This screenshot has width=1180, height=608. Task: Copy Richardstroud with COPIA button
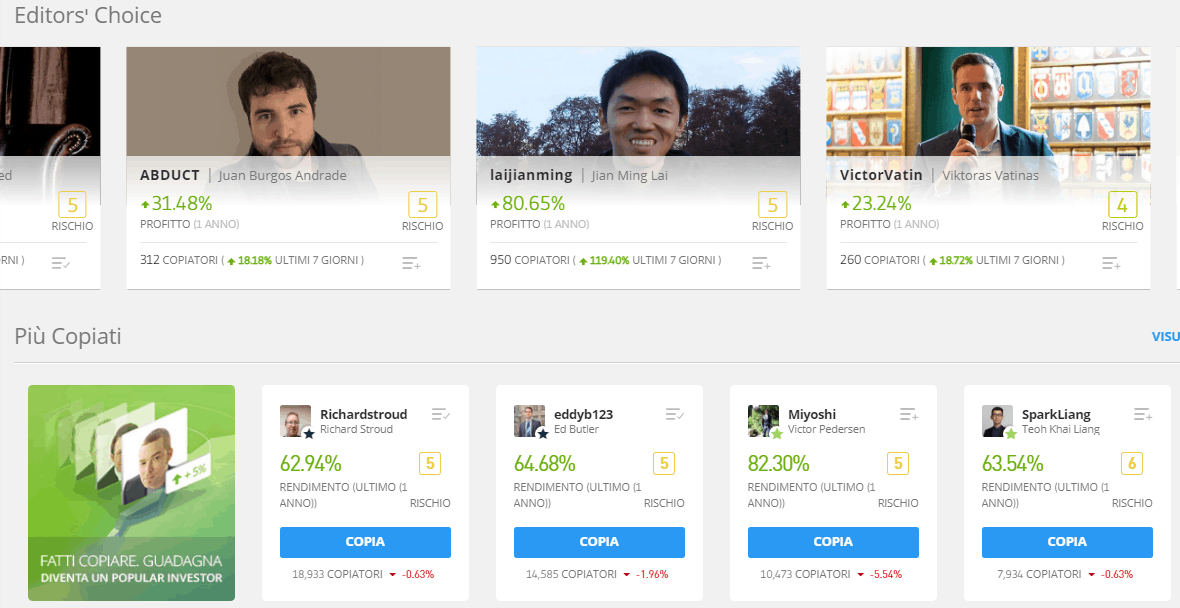[365, 542]
